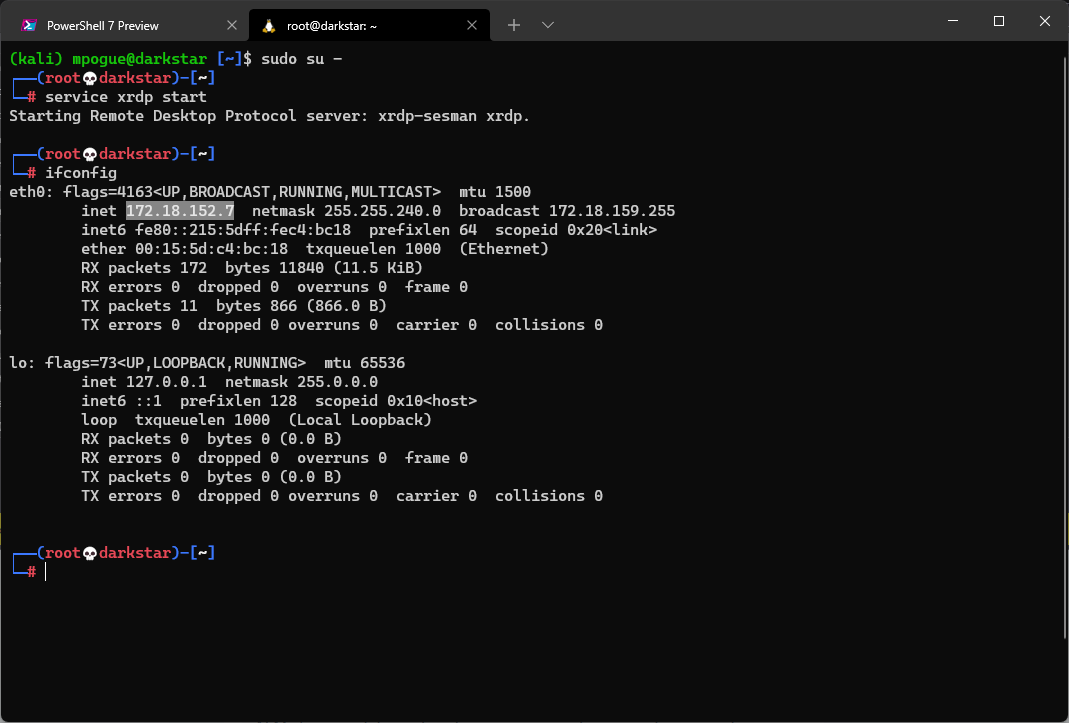Click the 'sudo su' command in green prompt line

coord(294,58)
